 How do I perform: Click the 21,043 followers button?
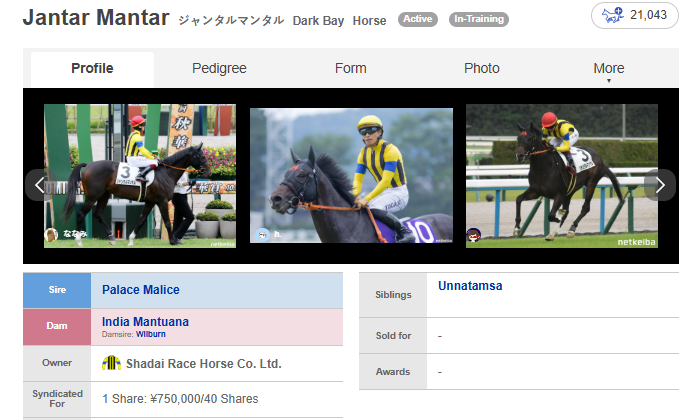635,15
